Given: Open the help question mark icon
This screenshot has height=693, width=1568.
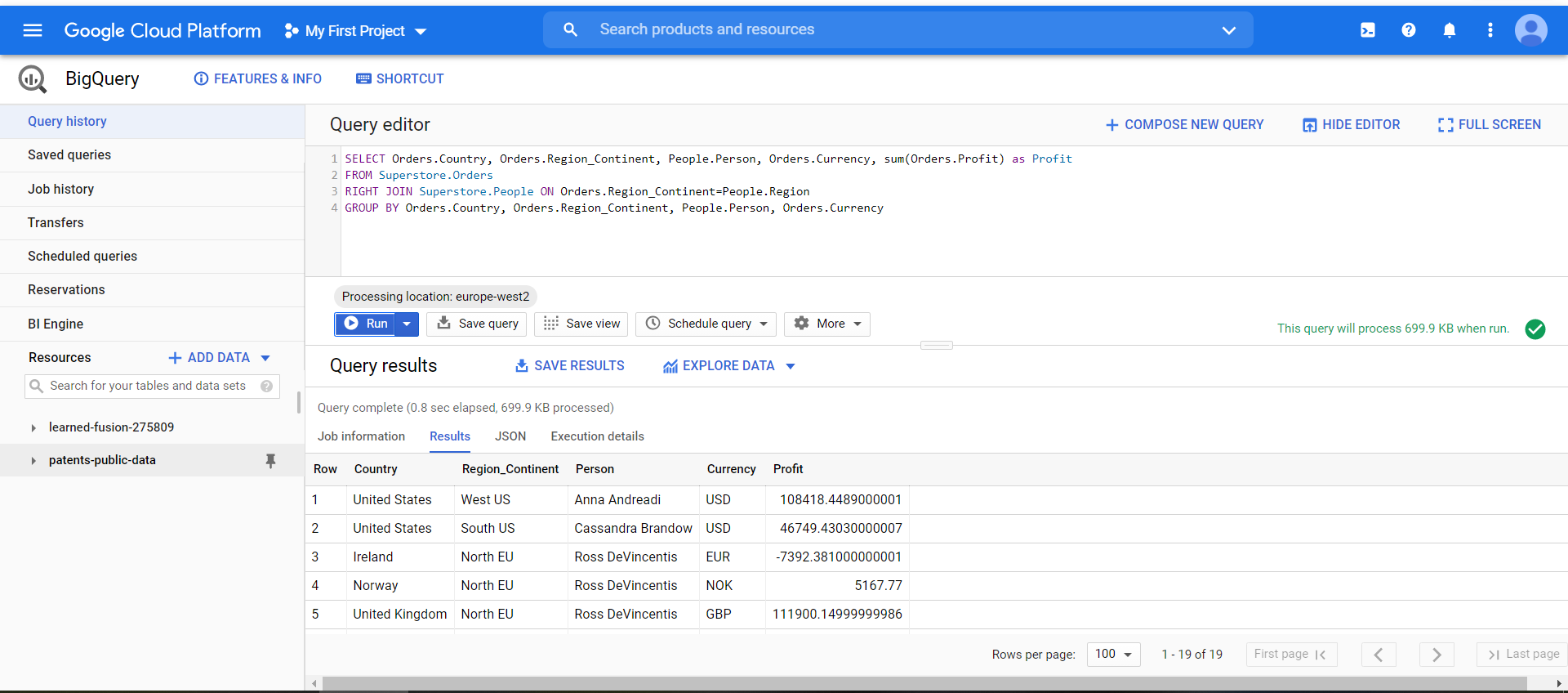Looking at the screenshot, I should click(x=1409, y=30).
